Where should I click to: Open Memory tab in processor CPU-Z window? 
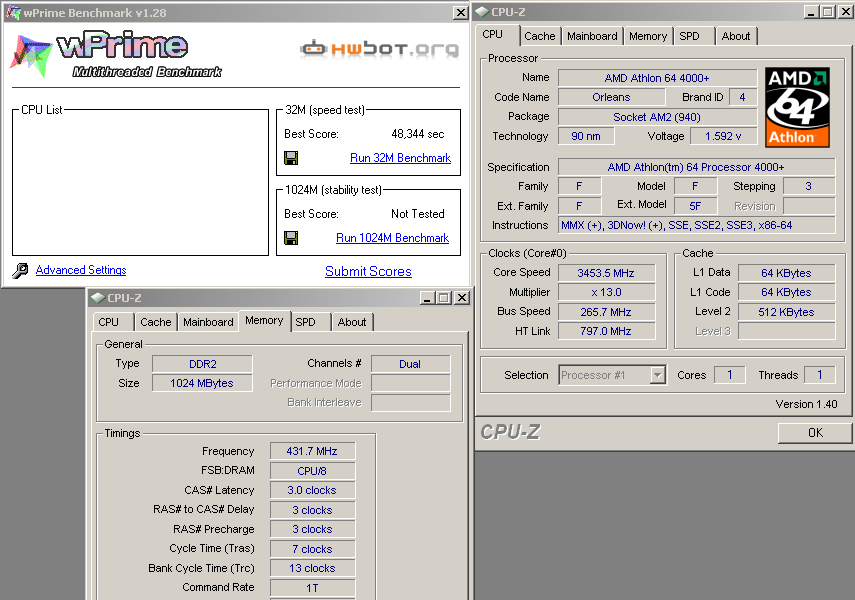pyautogui.click(x=648, y=37)
